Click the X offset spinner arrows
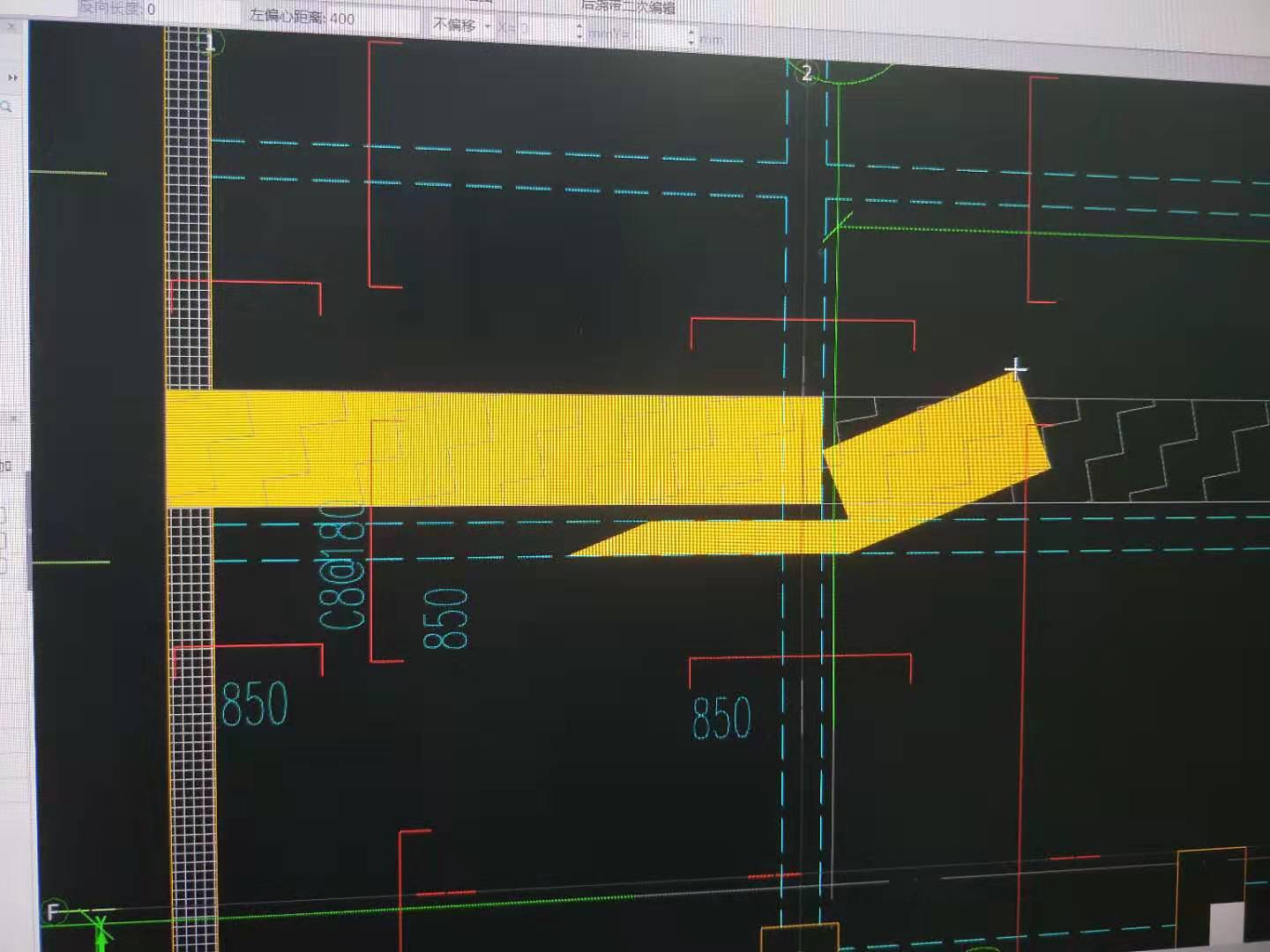This screenshot has width=1270, height=952. tap(579, 32)
